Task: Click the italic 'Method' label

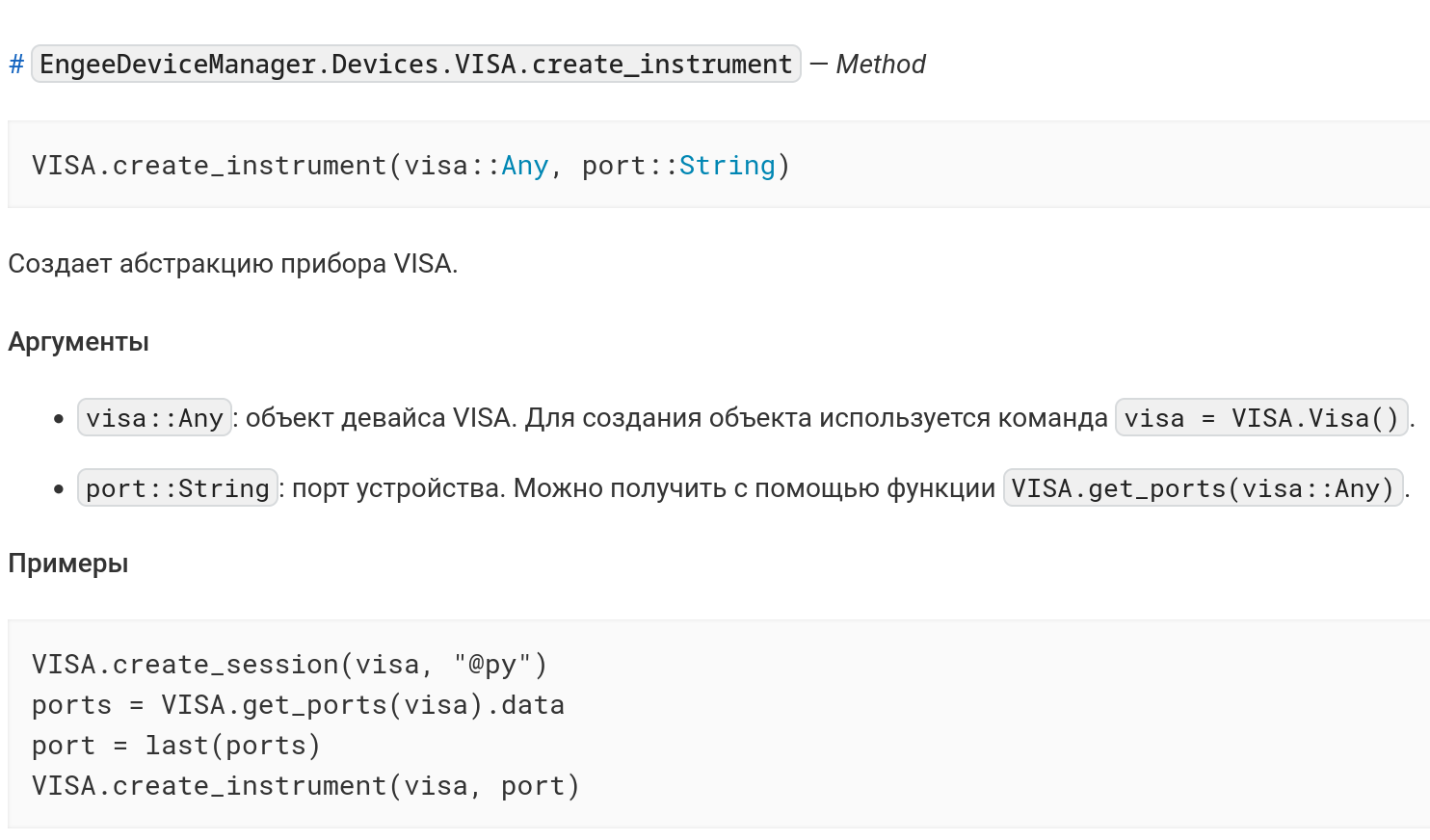Action: [x=880, y=65]
